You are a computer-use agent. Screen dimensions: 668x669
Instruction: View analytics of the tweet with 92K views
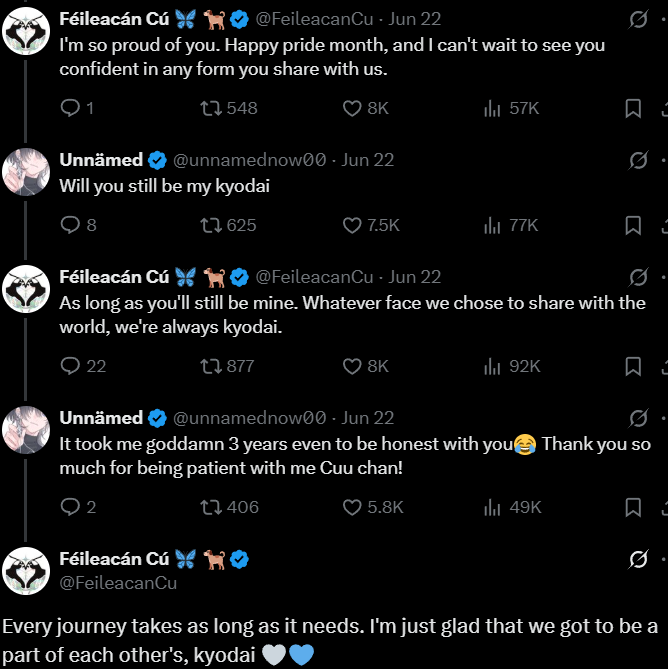[x=492, y=367]
